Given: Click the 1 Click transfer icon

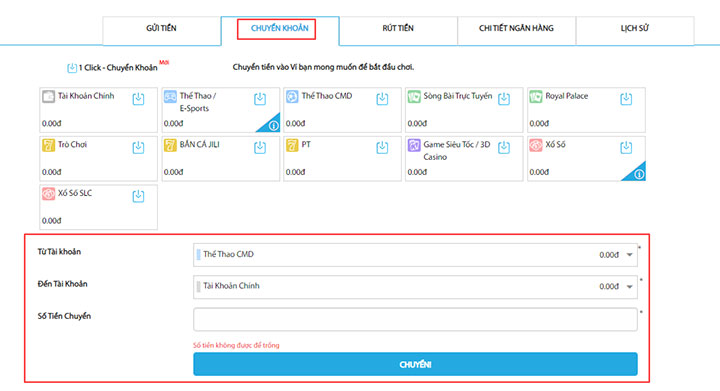Looking at the screenshot, I should pyautogui.click(x=72, y=68).
